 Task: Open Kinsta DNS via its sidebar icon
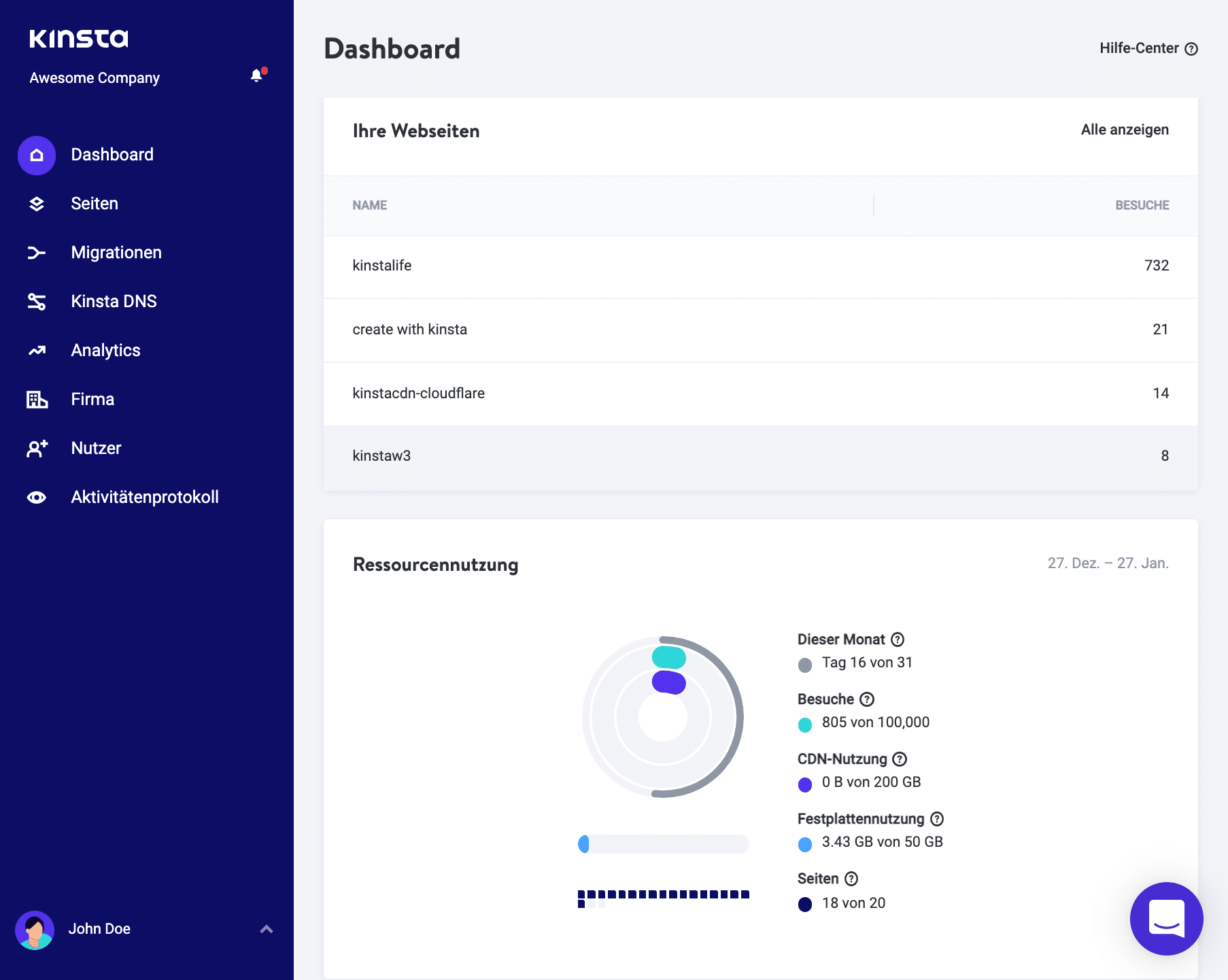click(36, 301)
